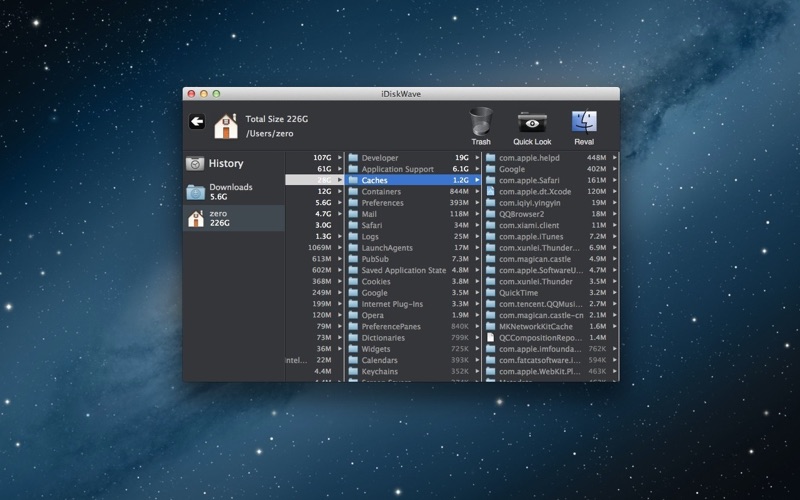The height and width of the screenshot is (500, 800).
Task: Select the Opera folder row
Action: click(413, 315)
